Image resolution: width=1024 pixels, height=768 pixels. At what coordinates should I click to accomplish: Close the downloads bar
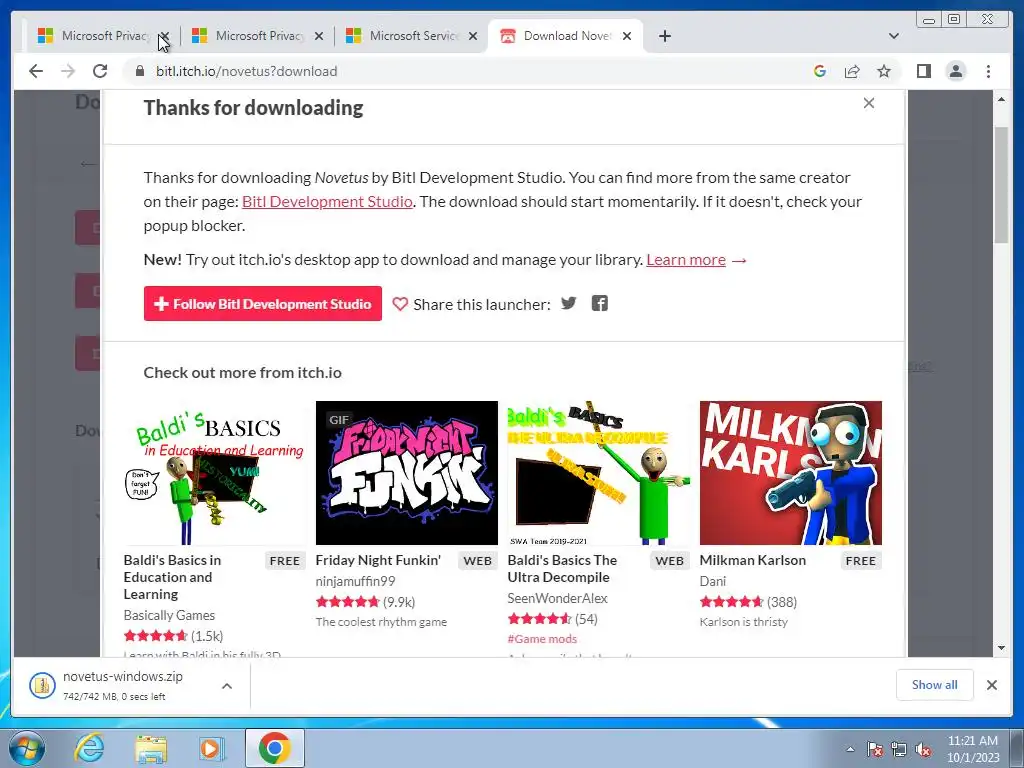[991, 685]
